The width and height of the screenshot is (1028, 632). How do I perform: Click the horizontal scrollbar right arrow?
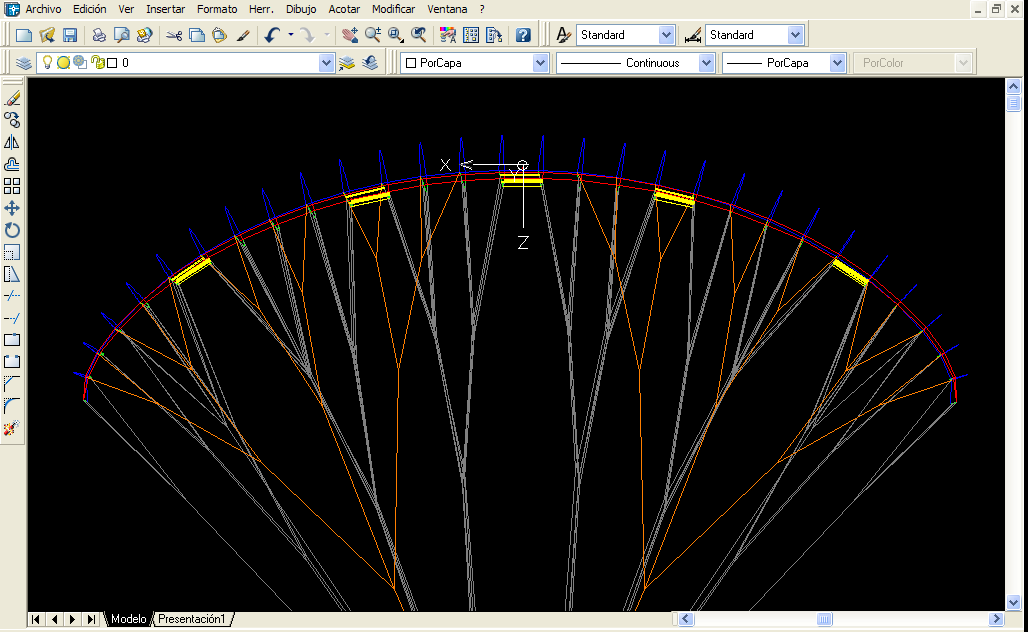(996, 619)
